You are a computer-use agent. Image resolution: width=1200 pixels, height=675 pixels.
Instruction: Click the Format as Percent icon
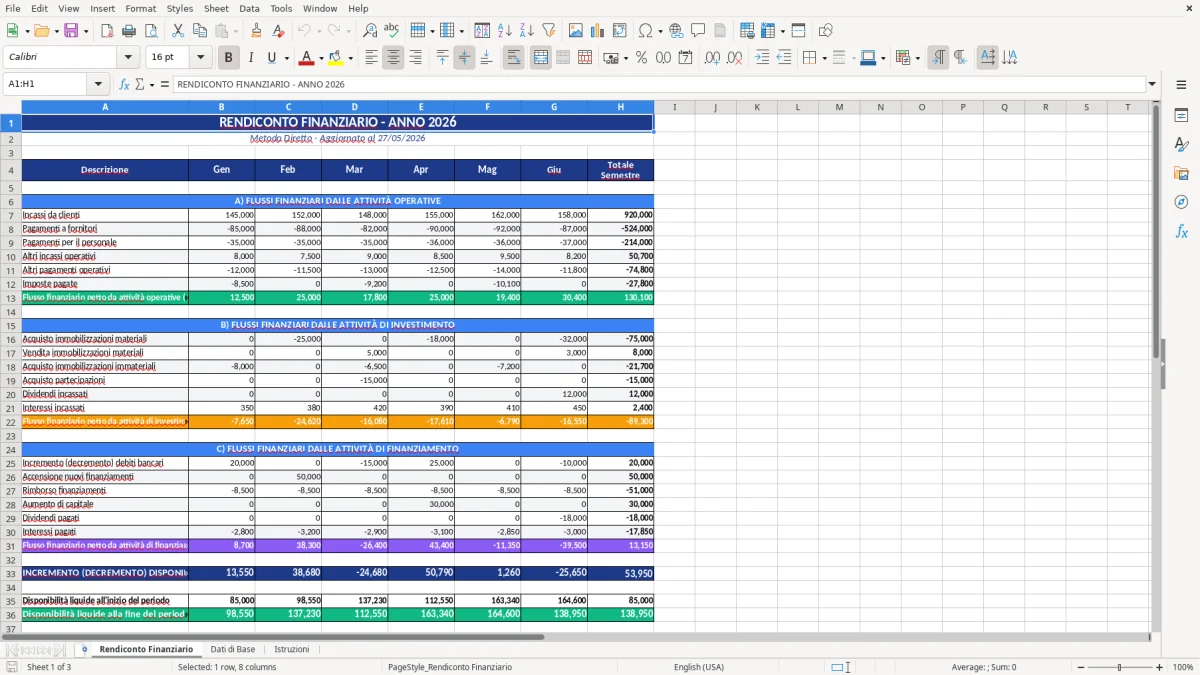click(641, 58)
